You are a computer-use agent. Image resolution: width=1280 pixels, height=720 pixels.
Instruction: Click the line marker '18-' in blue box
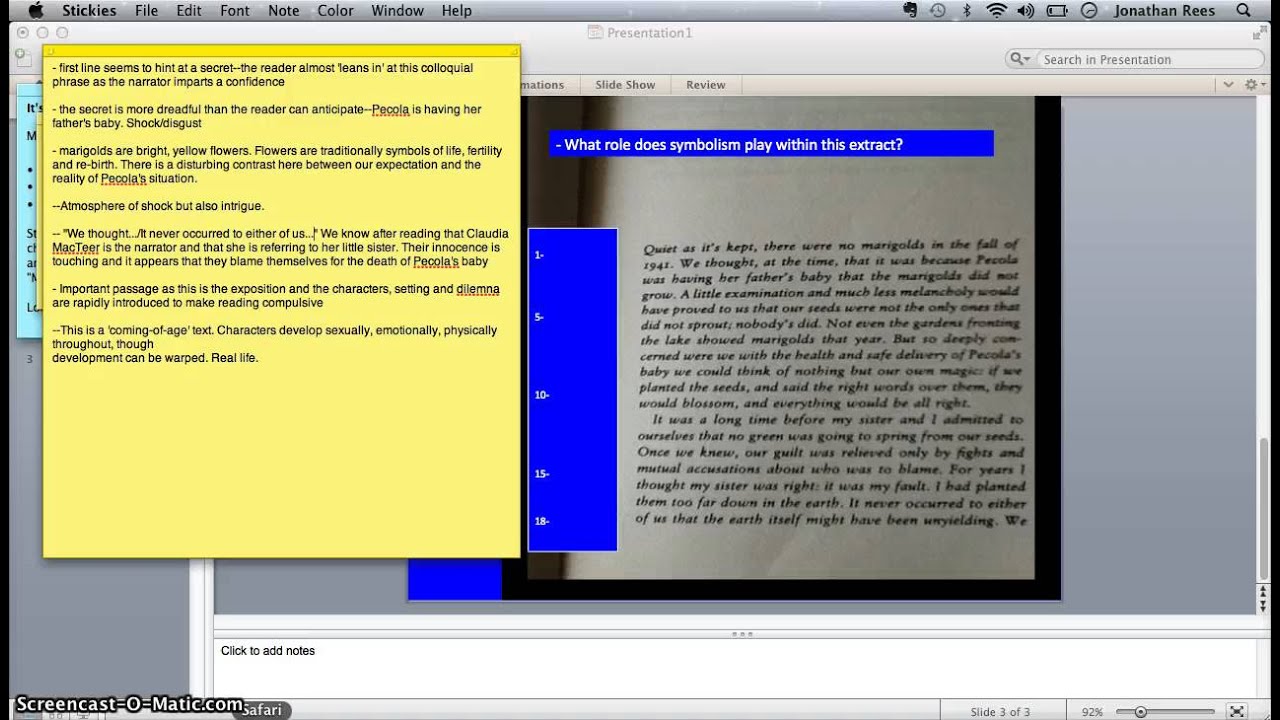point(542,521)
